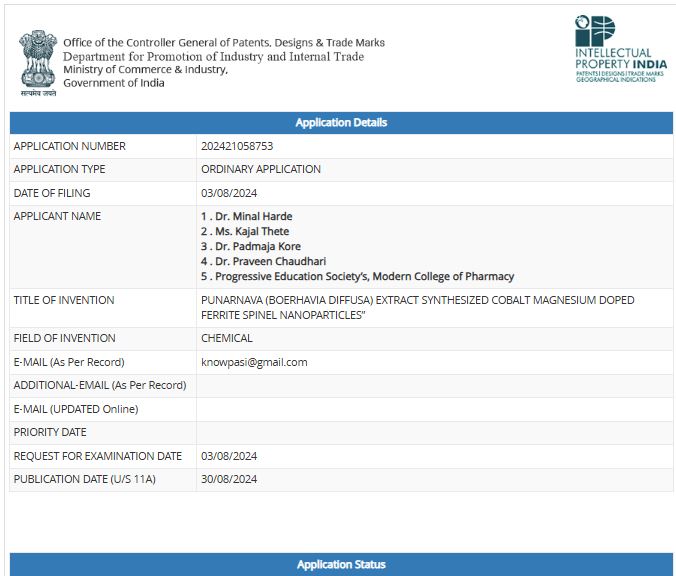Click the APPLICANT NAME label

tap(57, 216)
